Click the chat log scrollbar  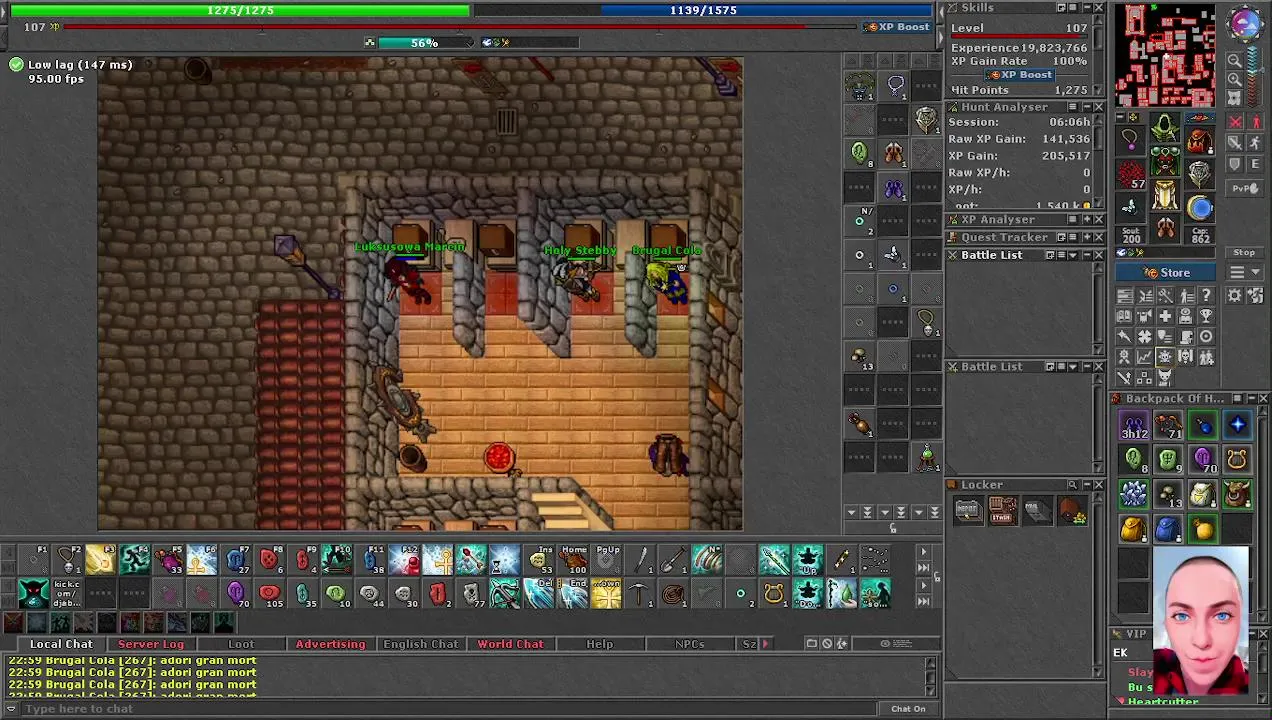coord(932,677)
